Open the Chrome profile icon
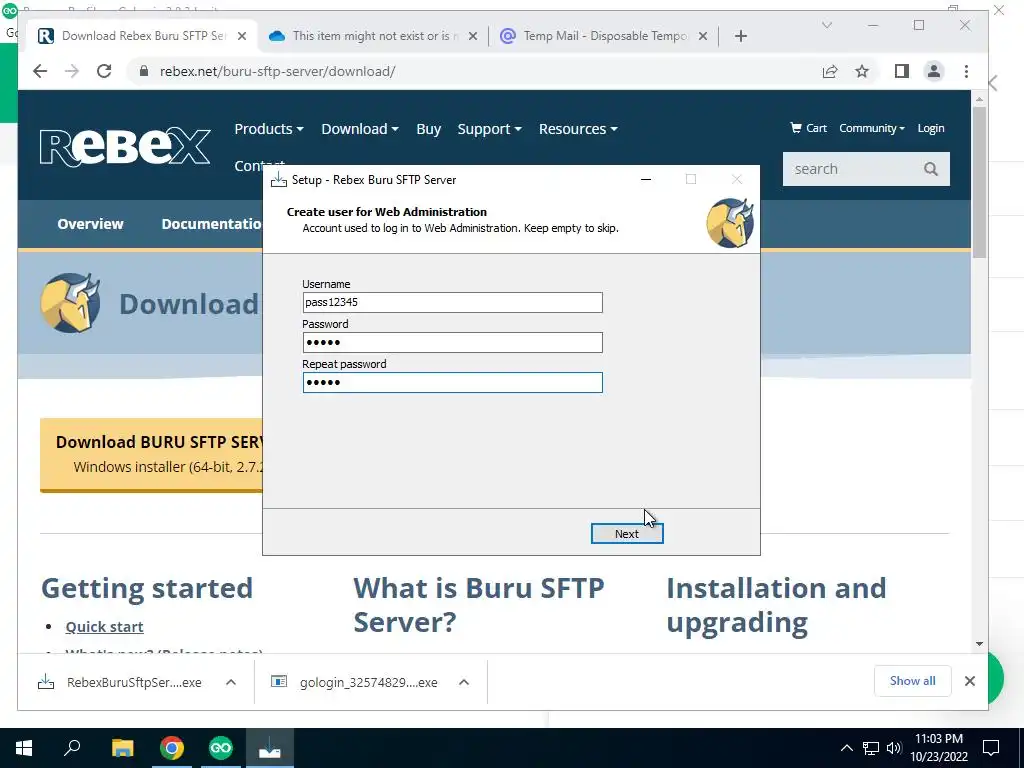 [934, 71]
